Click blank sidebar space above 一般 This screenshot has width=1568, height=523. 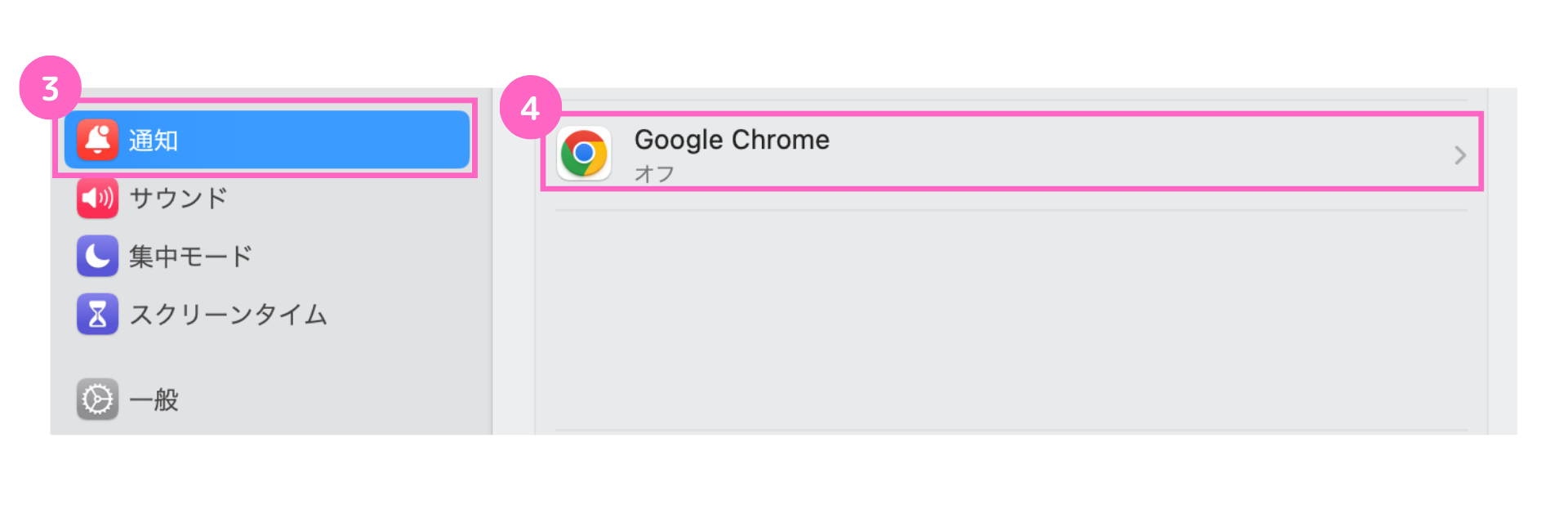(x=269, y=356)
